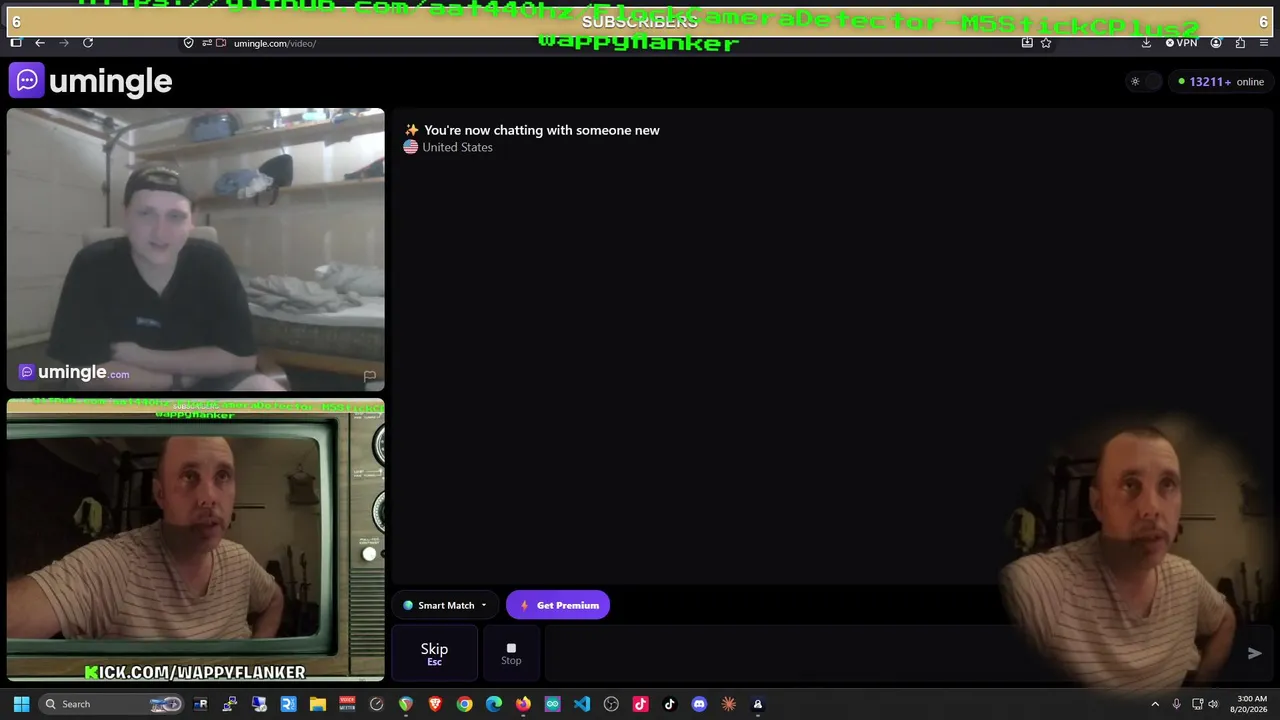The width and height of the screenshot is (1280, 720).
Task: Toggle the light/dark theme switch
Action: point(1145,82)
